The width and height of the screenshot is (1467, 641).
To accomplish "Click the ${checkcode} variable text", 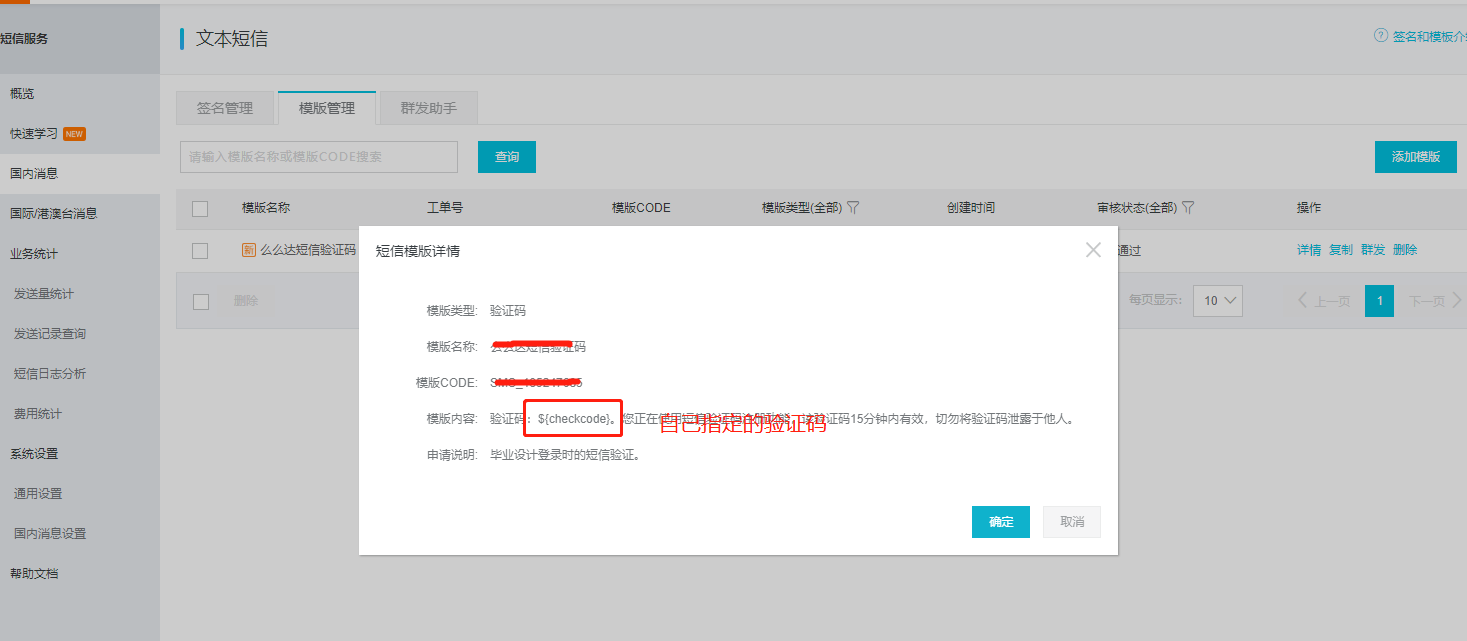I will 574,419.
